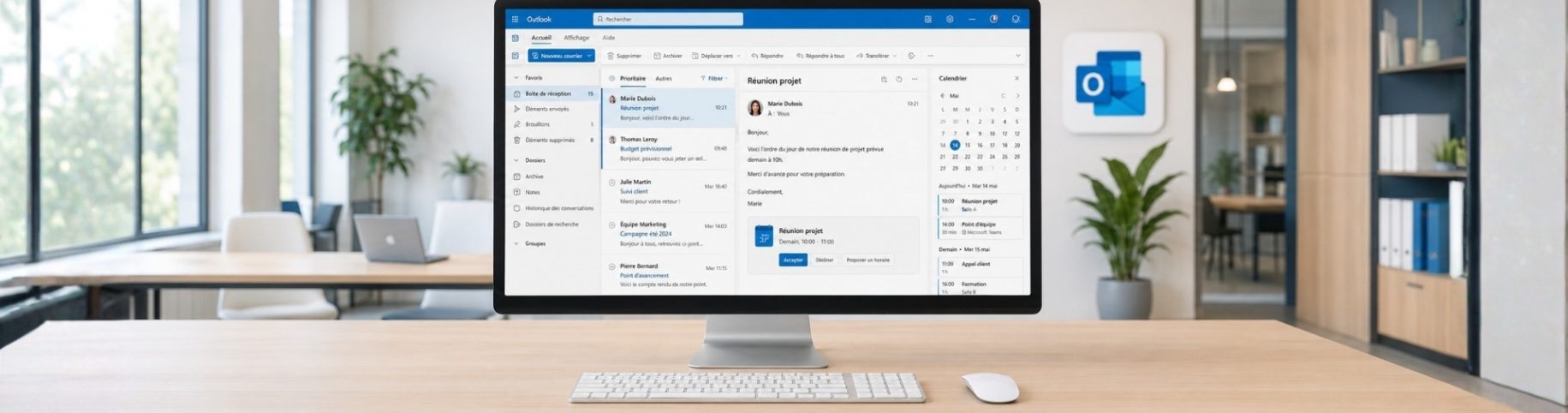Expand the Groupes section
1568x413 pixels.
click(x=516, y=243)
